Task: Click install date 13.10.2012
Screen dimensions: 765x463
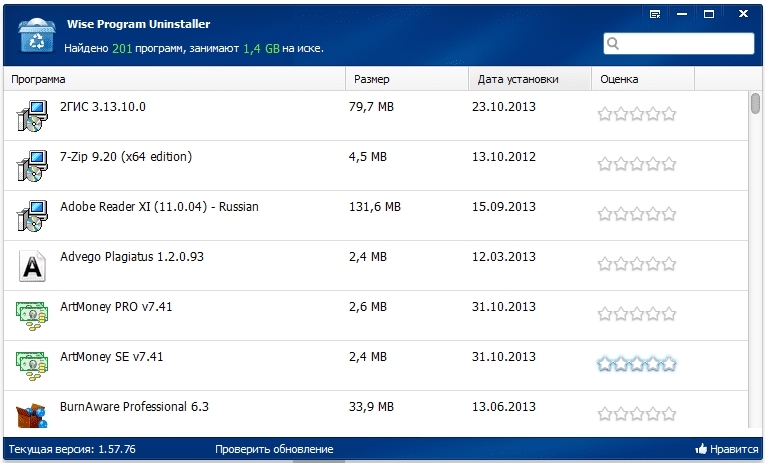Action: pos(503,157)
